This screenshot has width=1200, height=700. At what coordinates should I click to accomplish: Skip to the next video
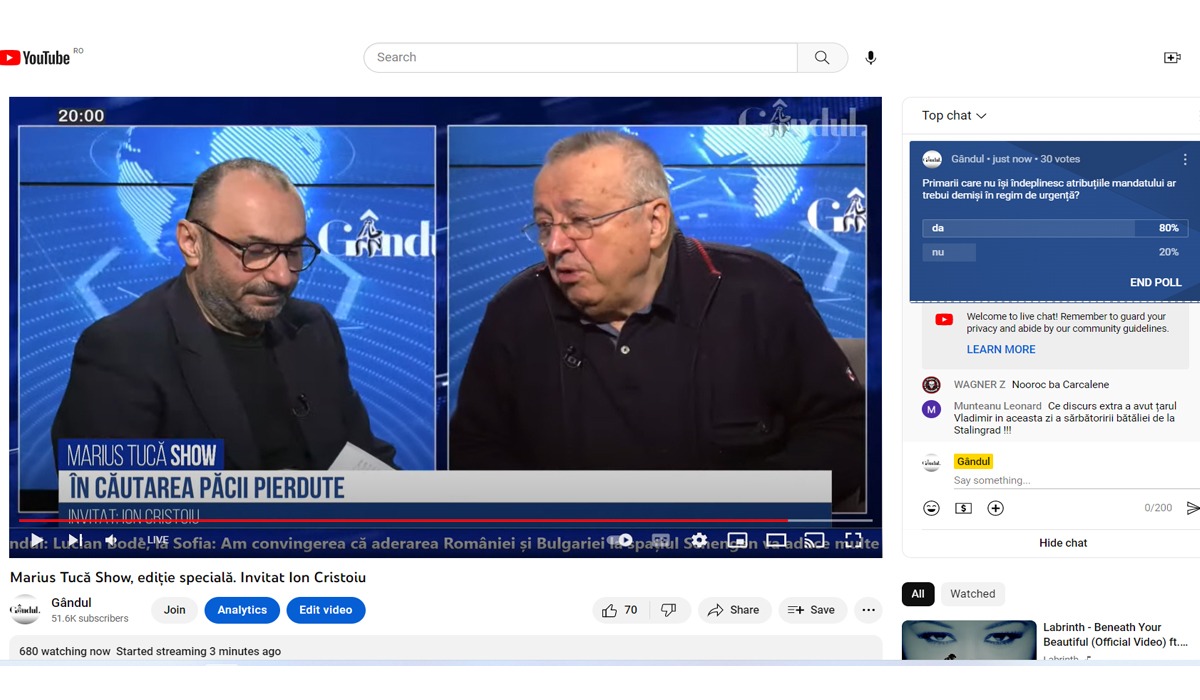tap(74, 540)
